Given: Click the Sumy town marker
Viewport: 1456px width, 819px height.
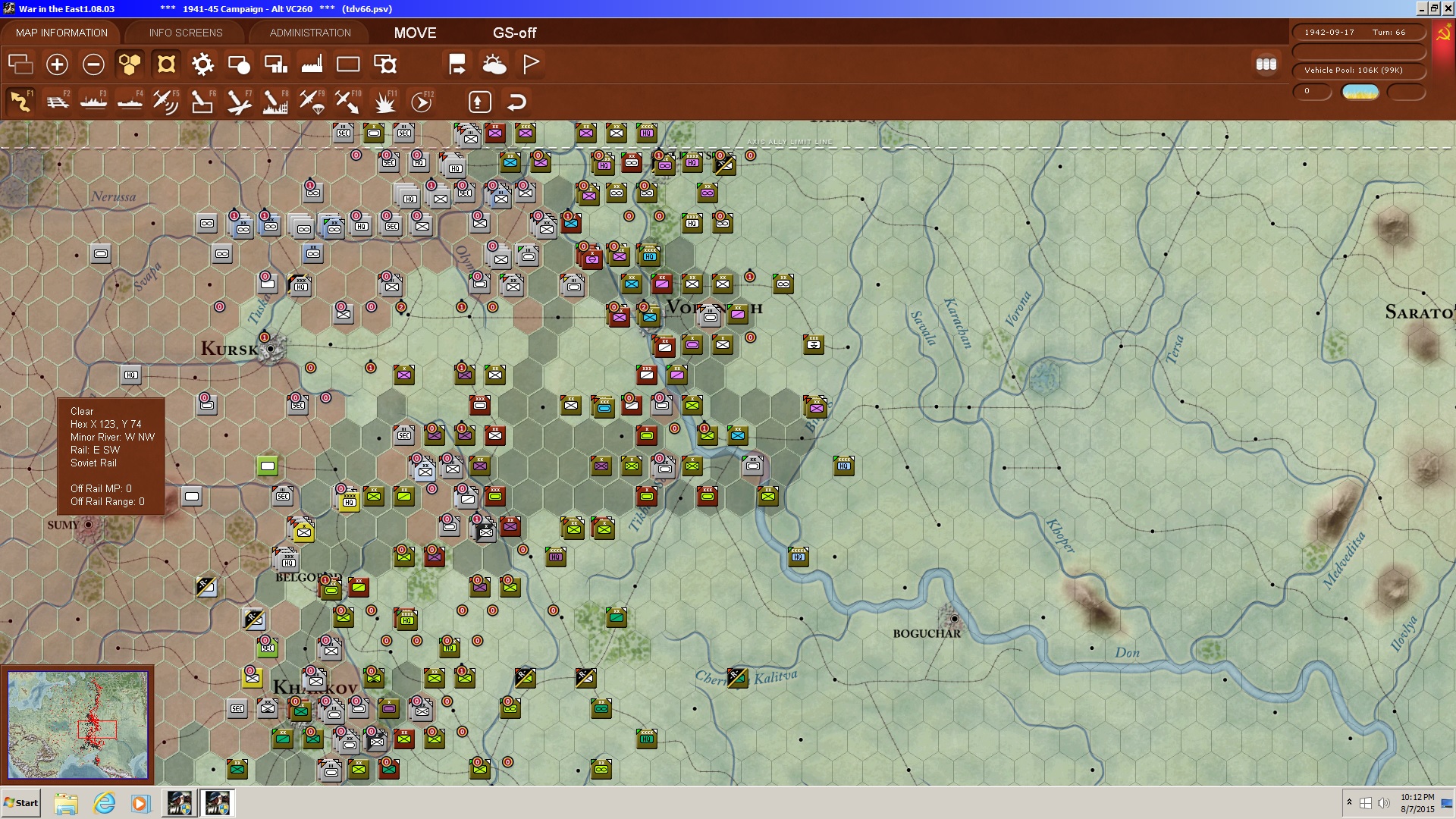Looking at the screenshot, I should click(x=88, y=524).
